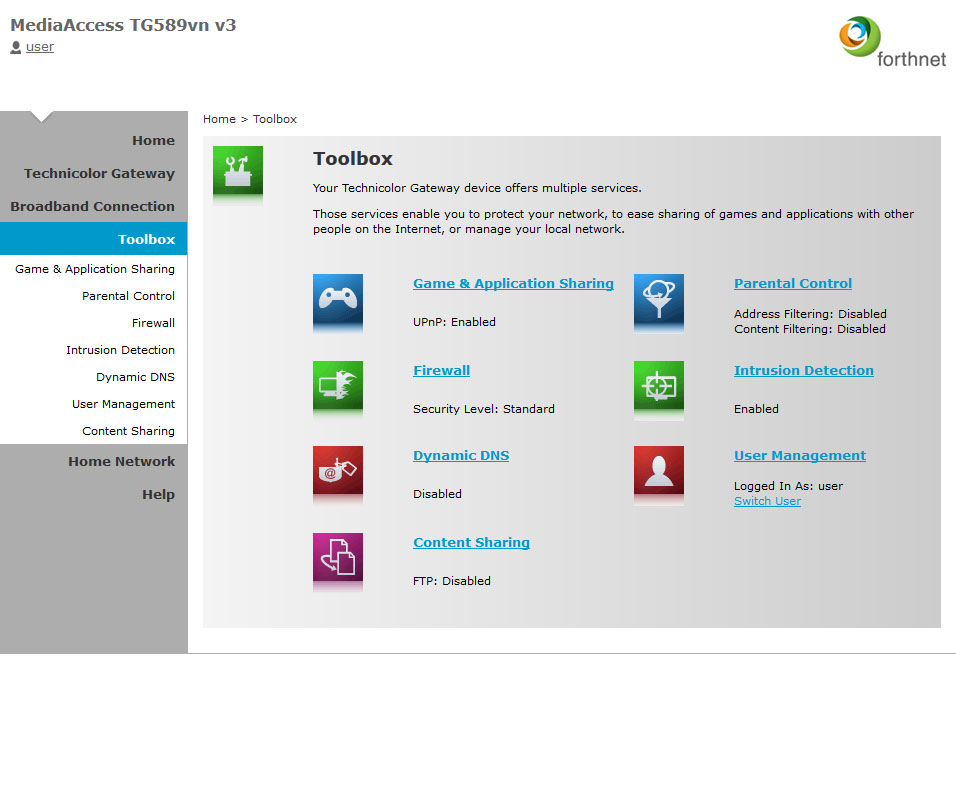Open the Parental Control heading link

(x=793, y=283)
